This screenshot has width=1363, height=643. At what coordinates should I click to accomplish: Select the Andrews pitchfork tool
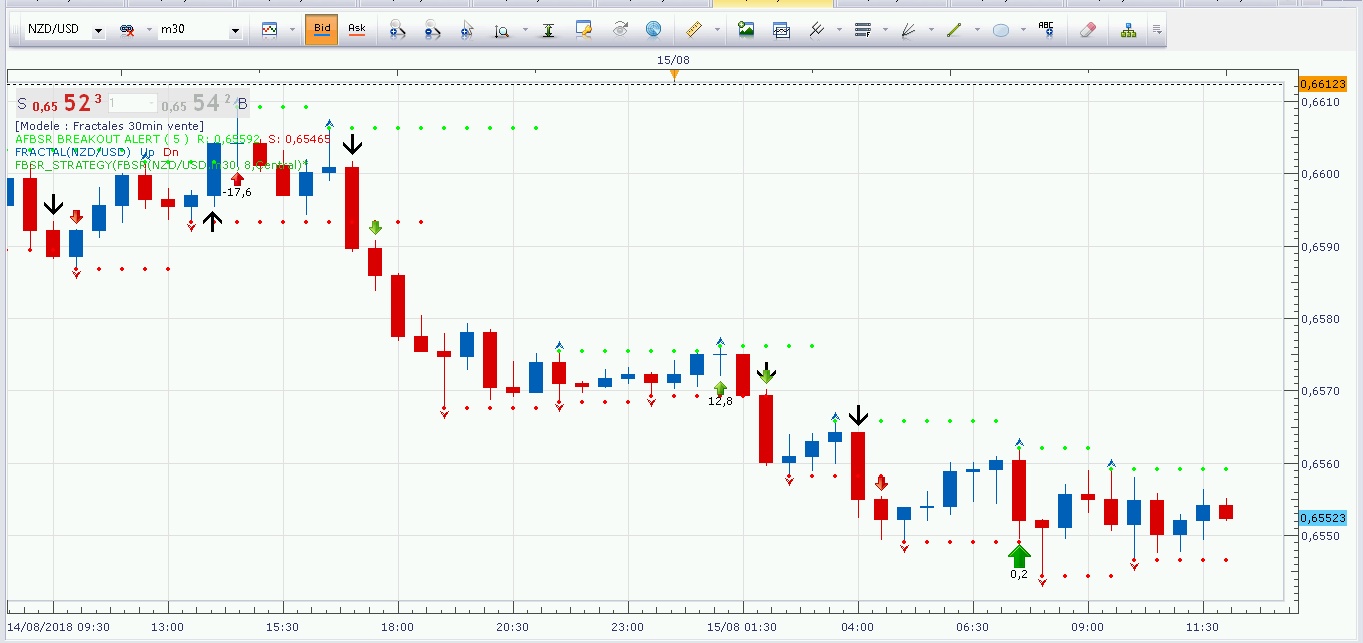pyautogui.click(x=816, y=30)
